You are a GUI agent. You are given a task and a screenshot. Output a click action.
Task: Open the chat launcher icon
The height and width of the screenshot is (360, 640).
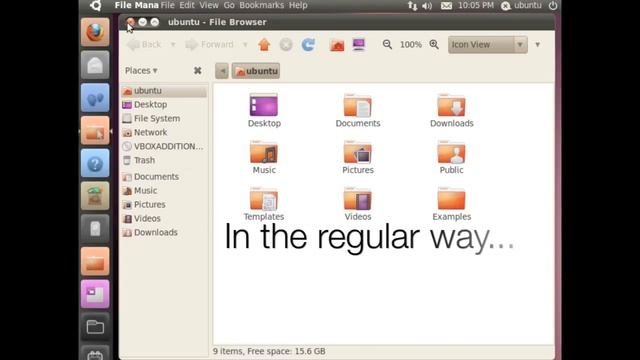tap(95, 98)
